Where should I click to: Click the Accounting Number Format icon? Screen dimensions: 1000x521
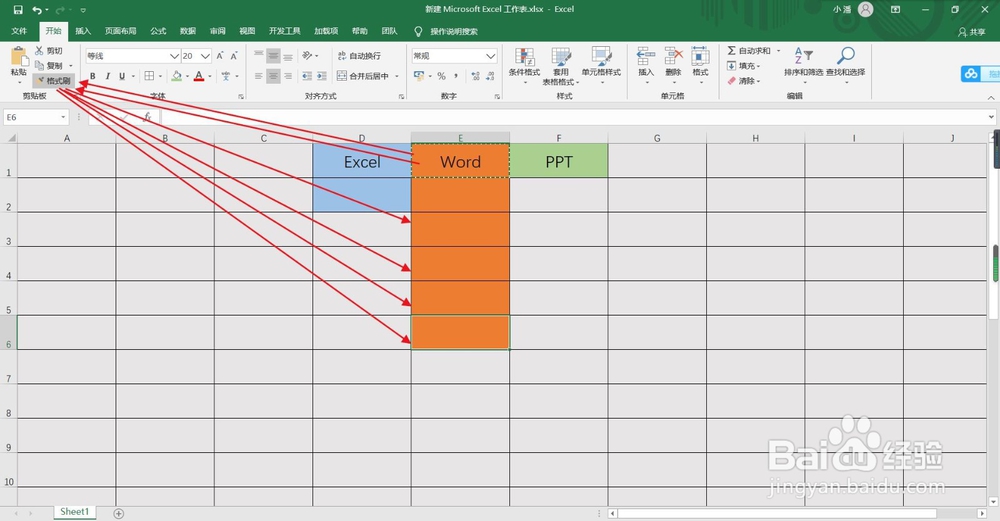[x=419, y=76]
